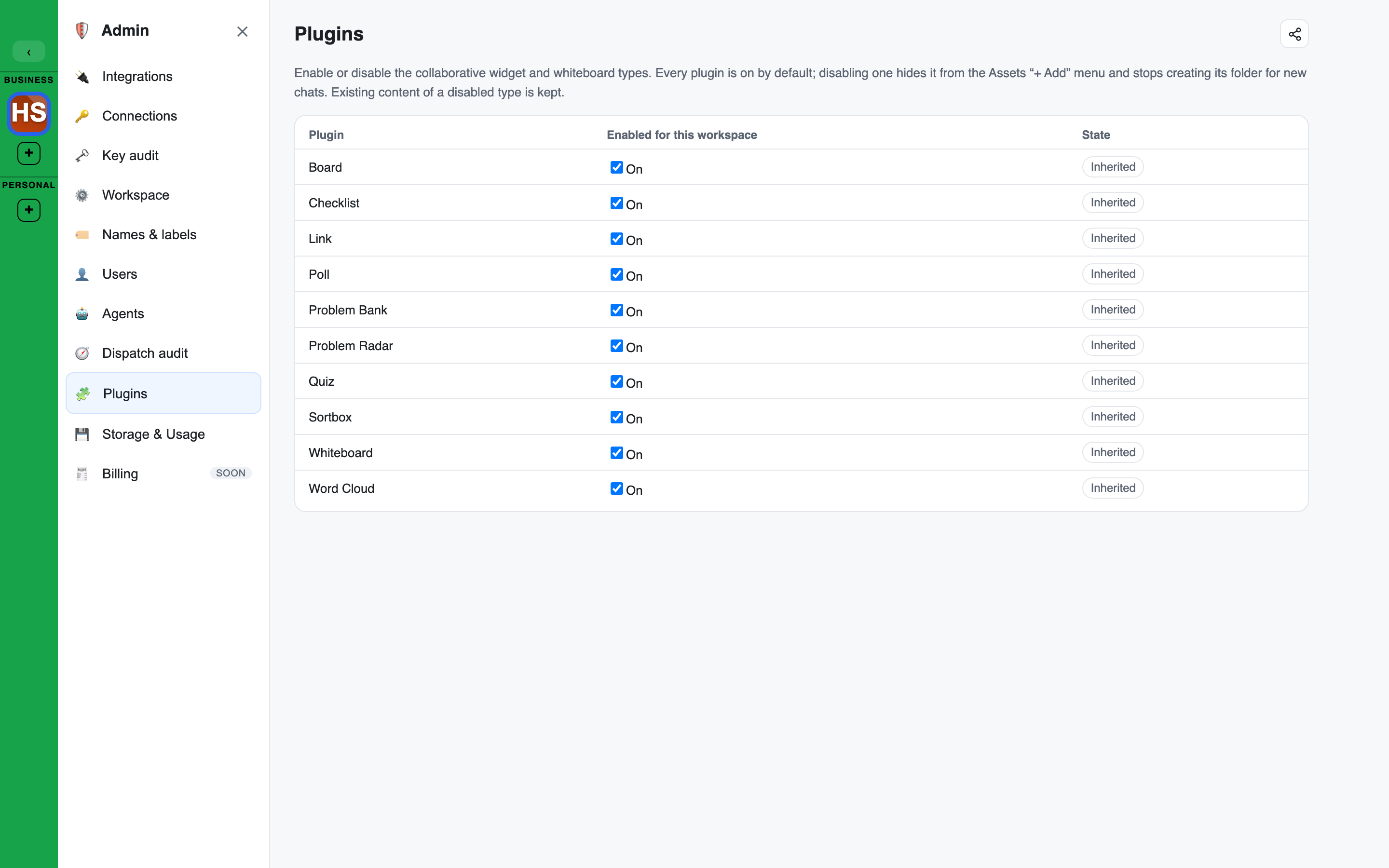Disable the Problem Bank plugin
1389x868 pixels.
pyautogui.click(x=616, y=310)
